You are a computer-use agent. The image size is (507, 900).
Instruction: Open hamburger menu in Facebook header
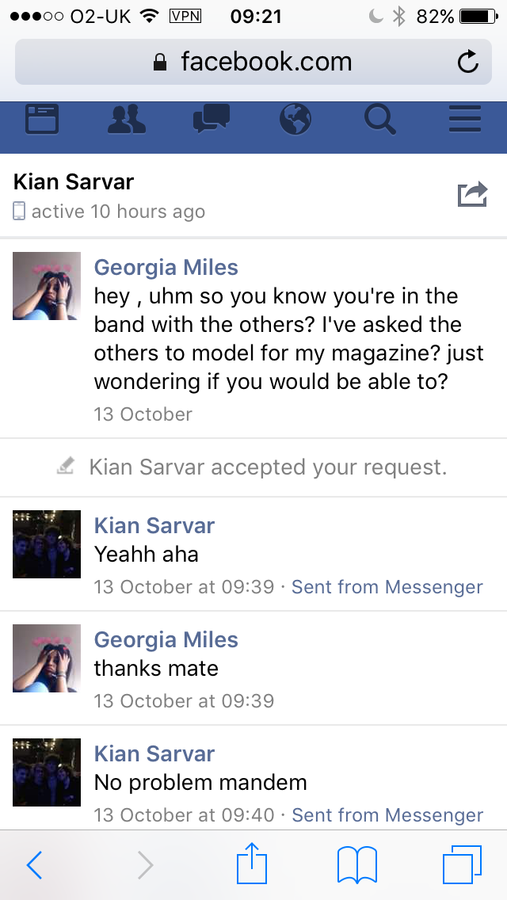(x=465, y=119)
